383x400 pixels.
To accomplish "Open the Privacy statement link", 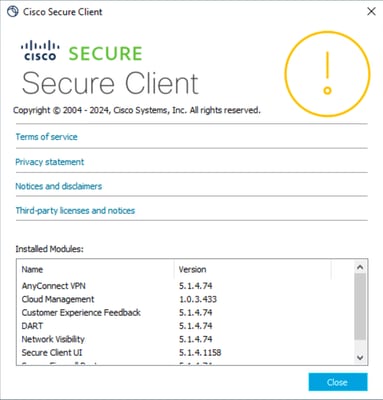I will click(50, 162).
